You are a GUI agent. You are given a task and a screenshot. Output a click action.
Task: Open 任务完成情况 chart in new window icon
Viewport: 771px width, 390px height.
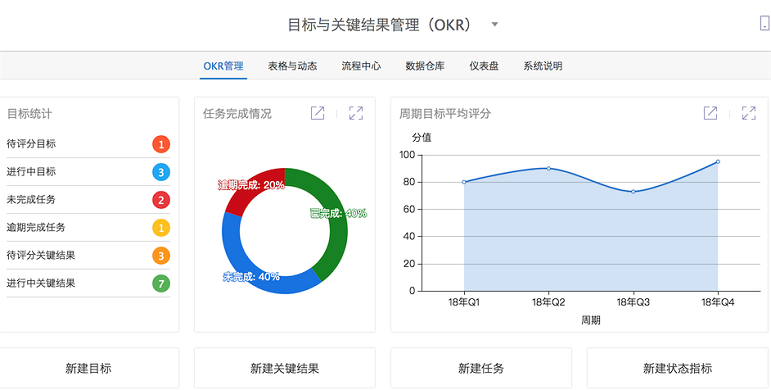point(318,113)
